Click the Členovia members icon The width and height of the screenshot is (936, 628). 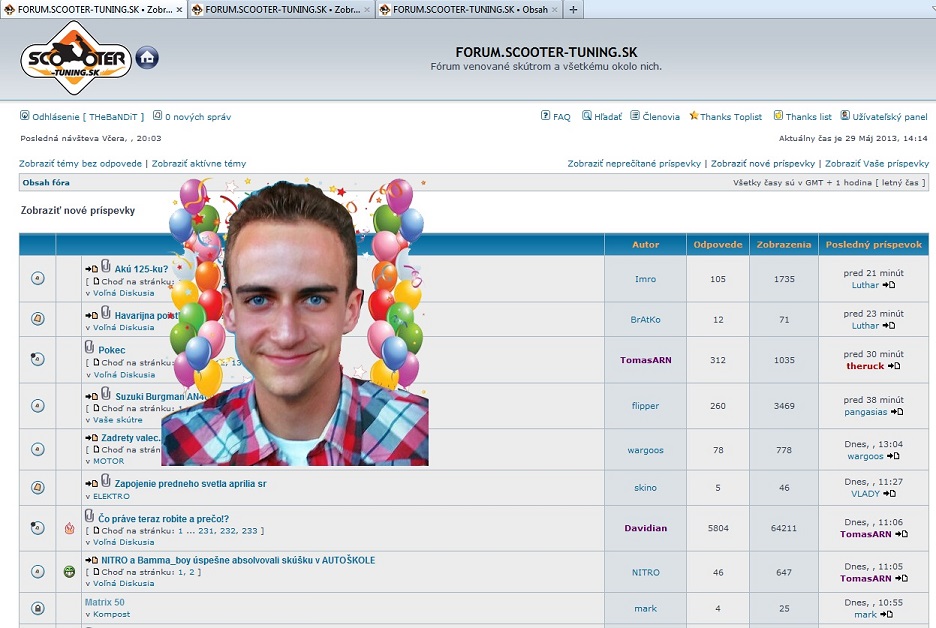pos(635,116)
